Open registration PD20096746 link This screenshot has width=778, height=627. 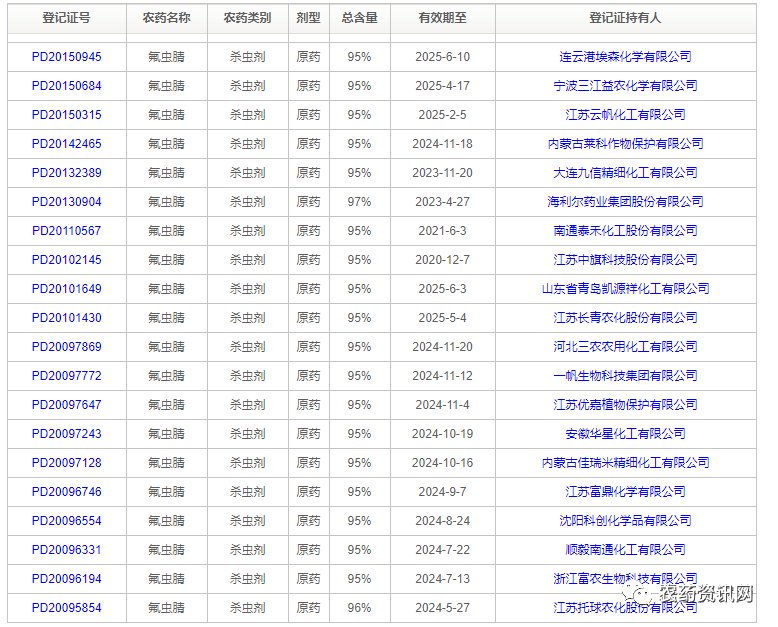[x=66, y=492]
